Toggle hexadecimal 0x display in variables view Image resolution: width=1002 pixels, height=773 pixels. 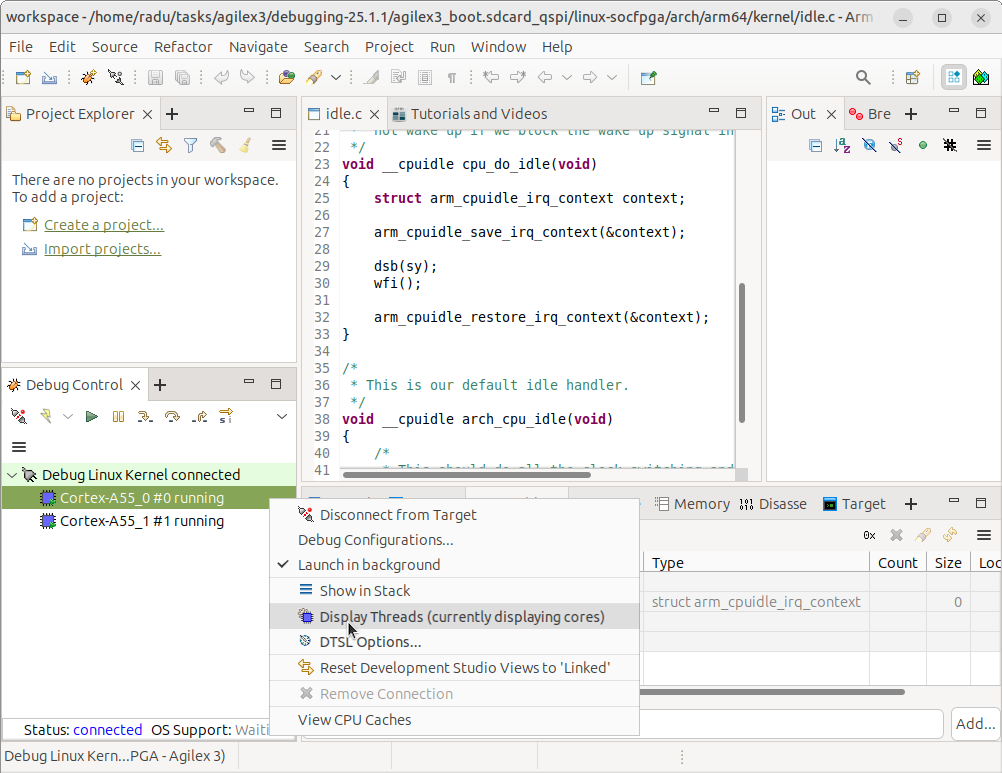point(869,536)
